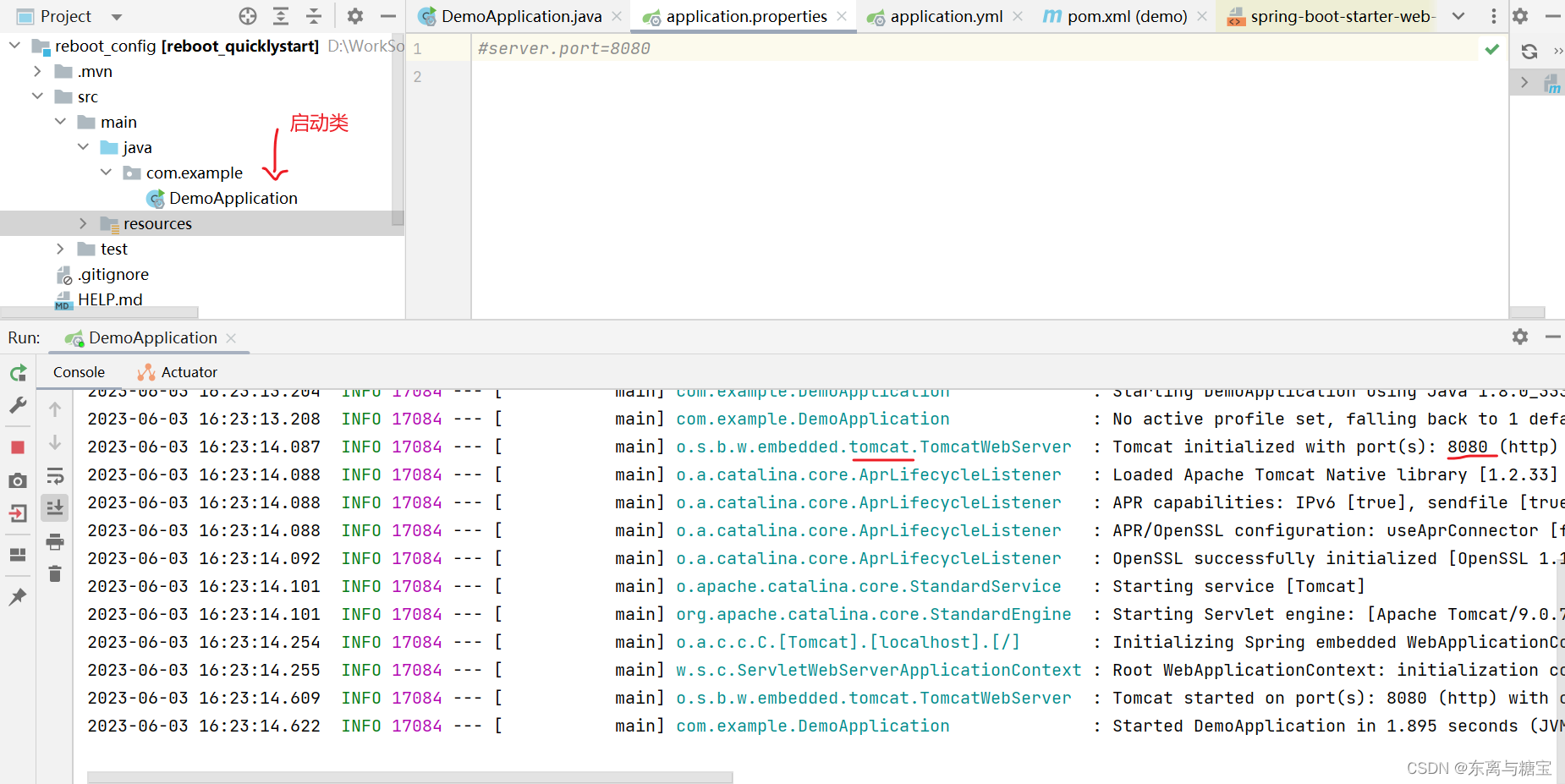Expand the test folder

tap(60, 249)
